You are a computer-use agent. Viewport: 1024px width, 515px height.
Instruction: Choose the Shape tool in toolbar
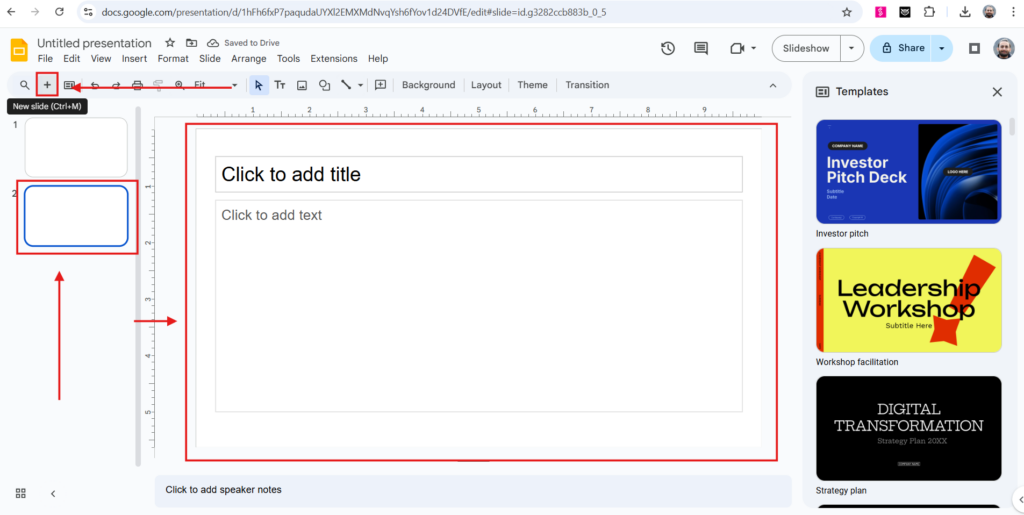[324, 85]
